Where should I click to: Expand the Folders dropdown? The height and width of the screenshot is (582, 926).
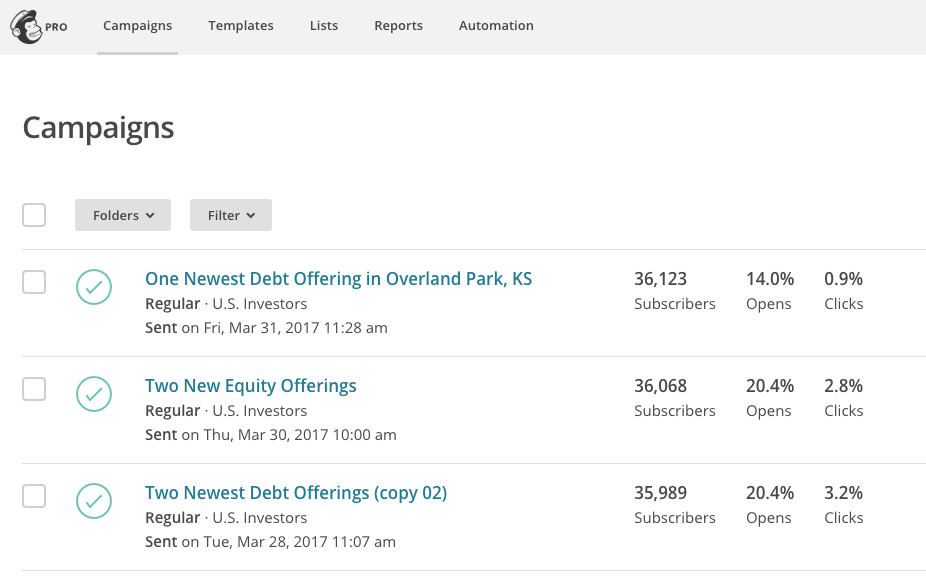click(123, 215)
